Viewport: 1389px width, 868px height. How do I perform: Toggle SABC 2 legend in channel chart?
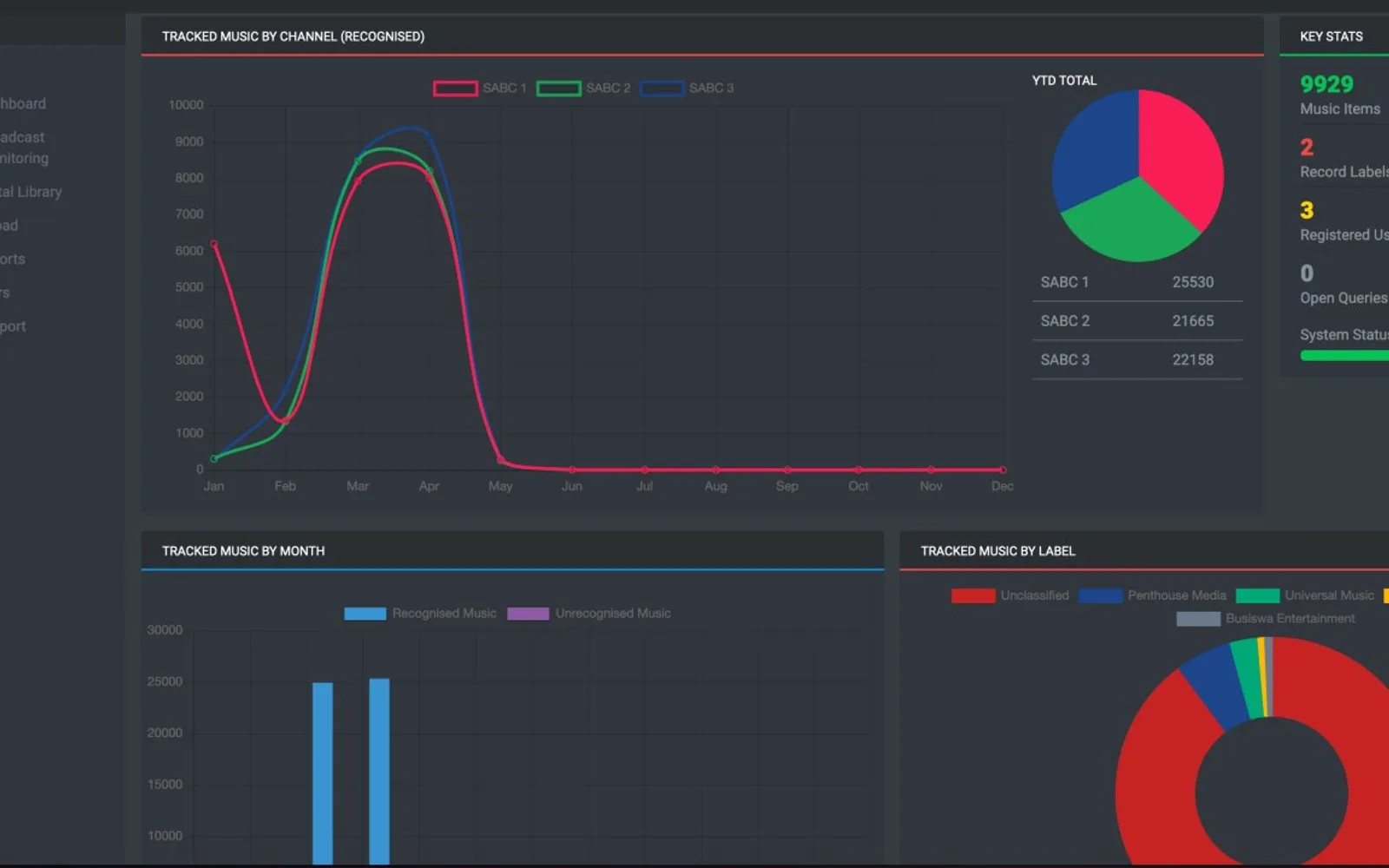tap(583, 88)
